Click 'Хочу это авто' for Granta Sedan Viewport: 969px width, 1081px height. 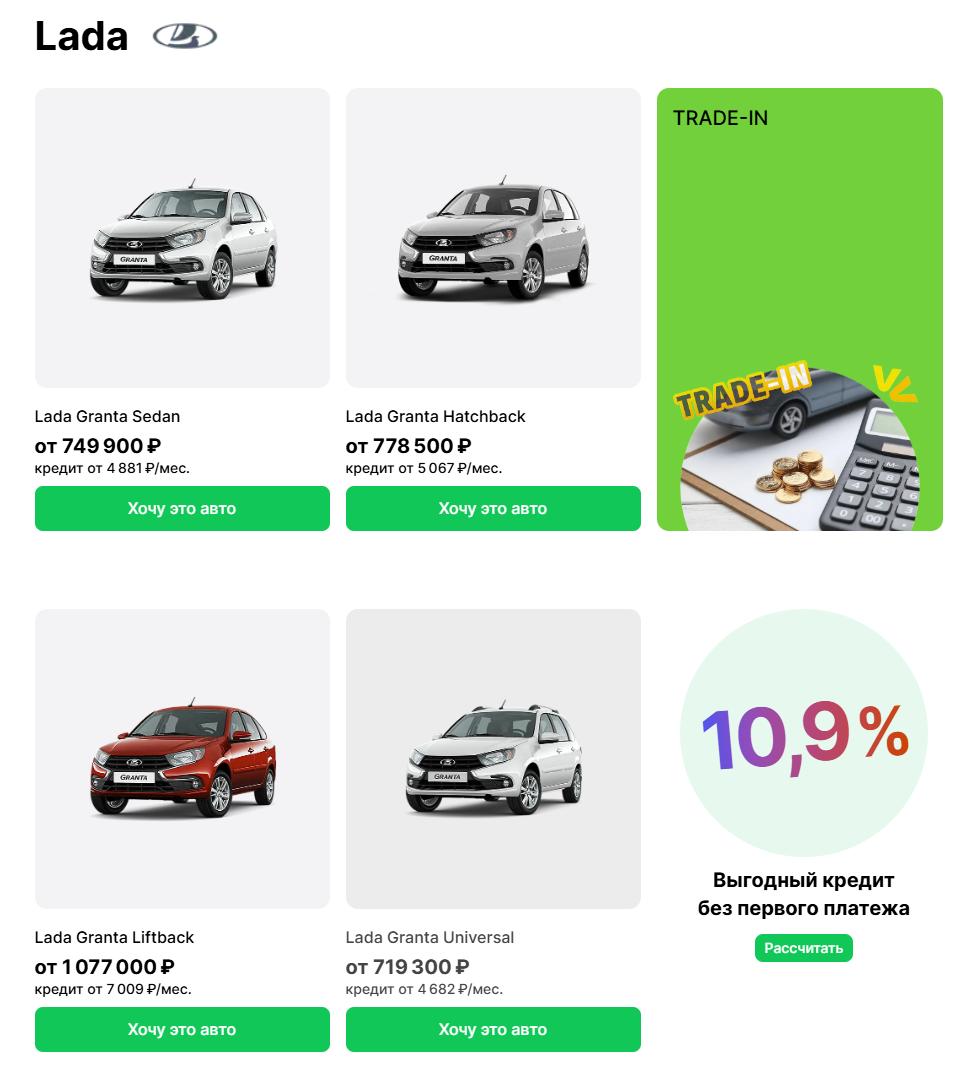182,508
